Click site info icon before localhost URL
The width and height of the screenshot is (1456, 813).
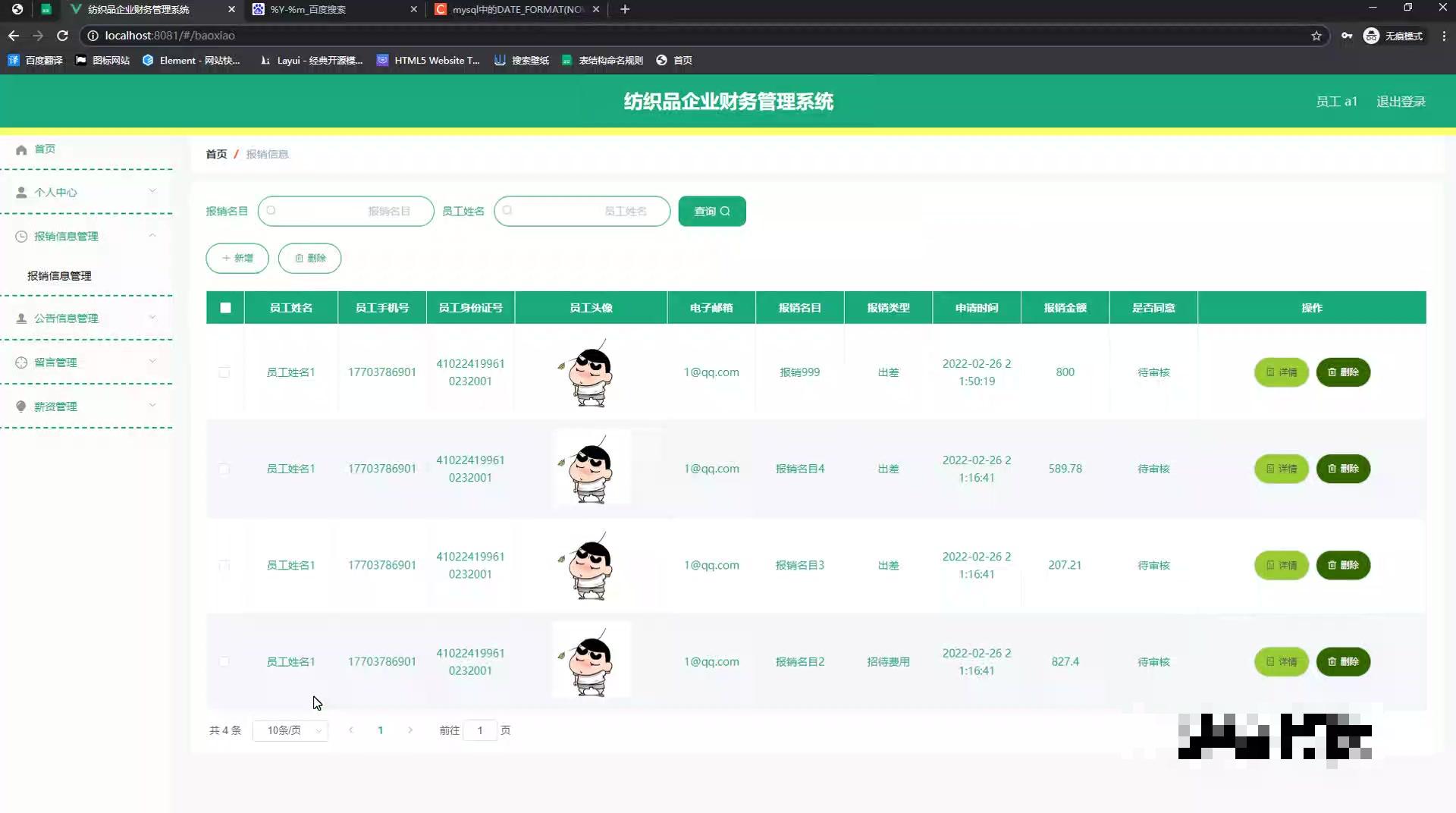point(93,36)
